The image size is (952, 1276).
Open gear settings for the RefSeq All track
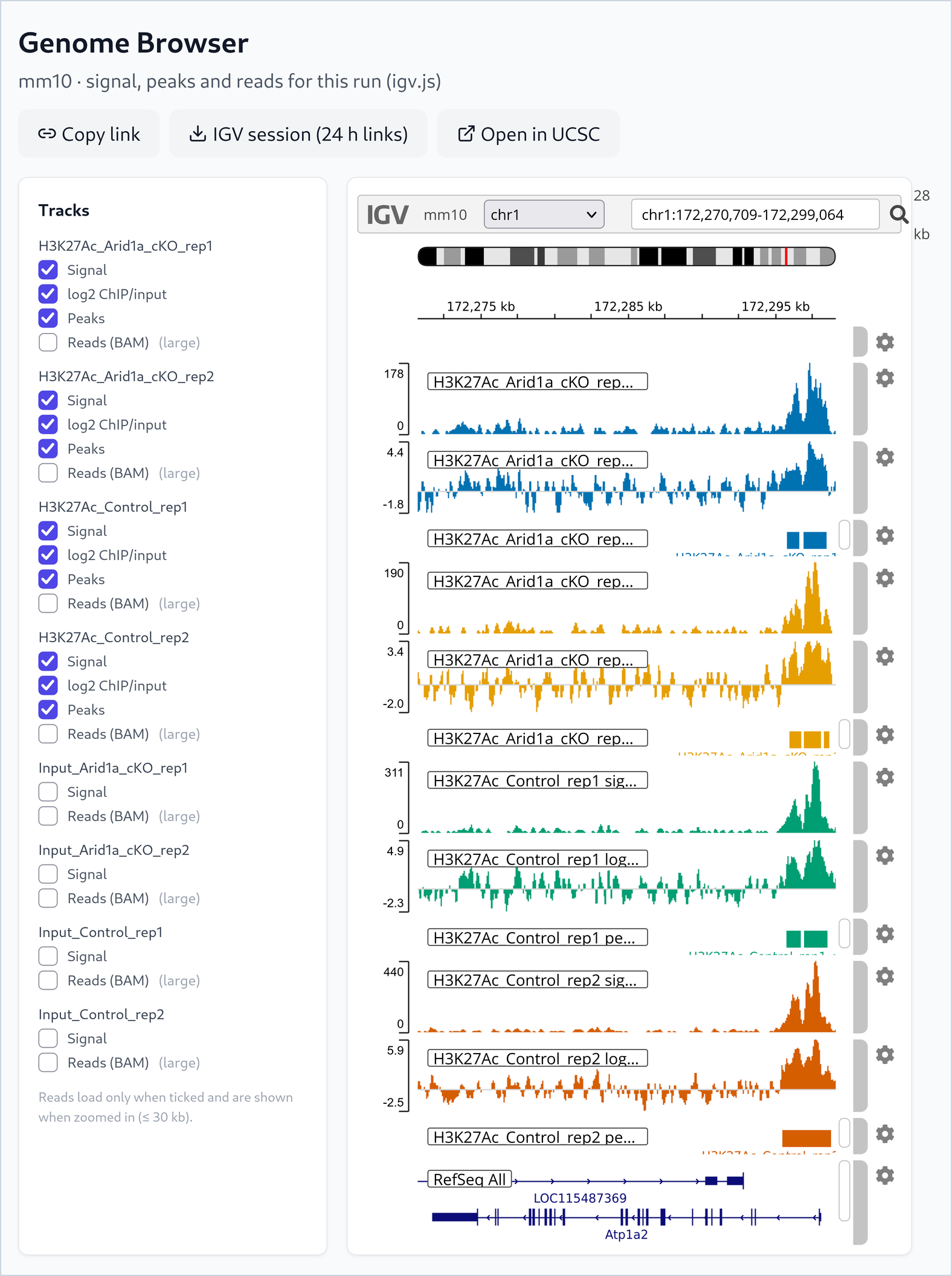pyautogui.click(x=885, y=1176)
